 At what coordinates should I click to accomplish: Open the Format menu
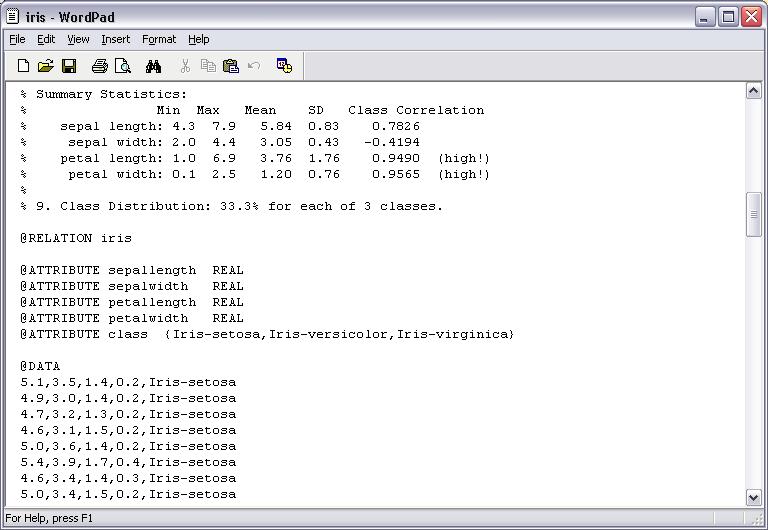tap(159, 39)
